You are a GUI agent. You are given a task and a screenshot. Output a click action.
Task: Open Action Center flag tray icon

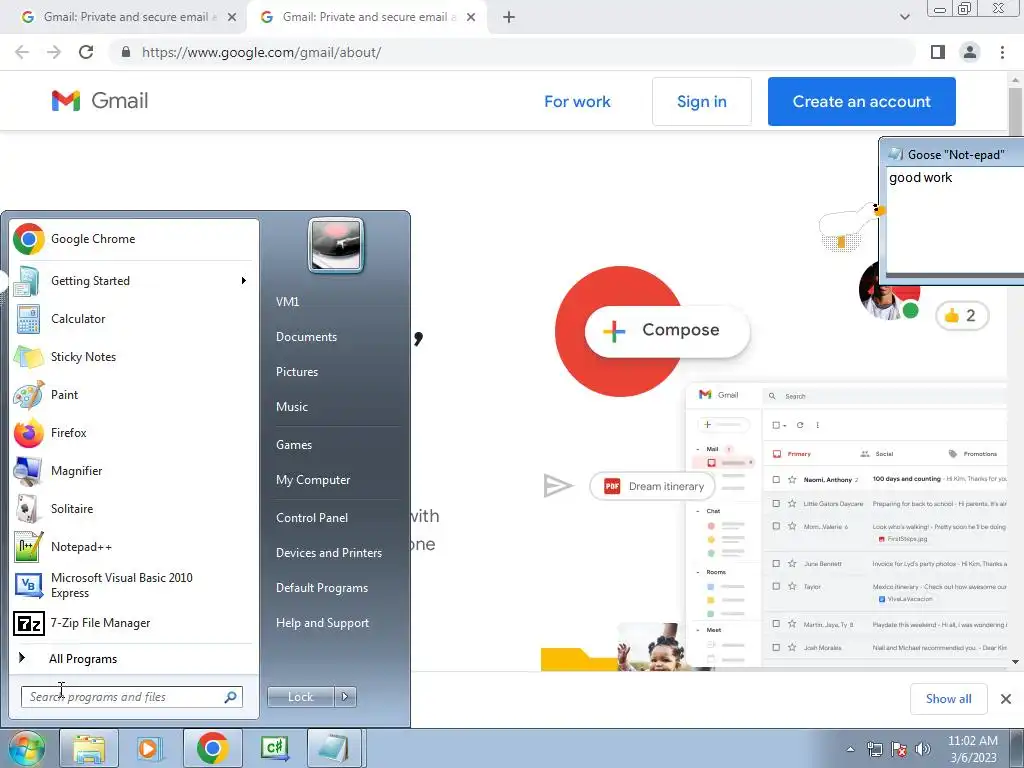[899, 749]
